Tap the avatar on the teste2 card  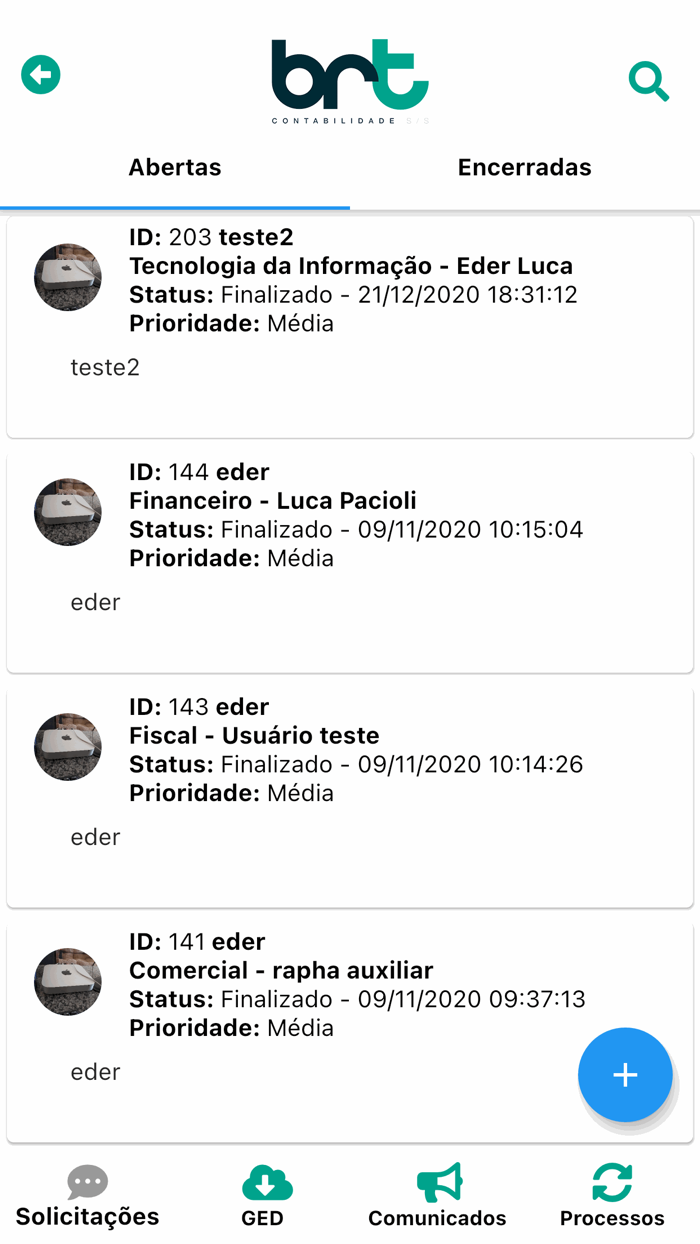[67, 278]
